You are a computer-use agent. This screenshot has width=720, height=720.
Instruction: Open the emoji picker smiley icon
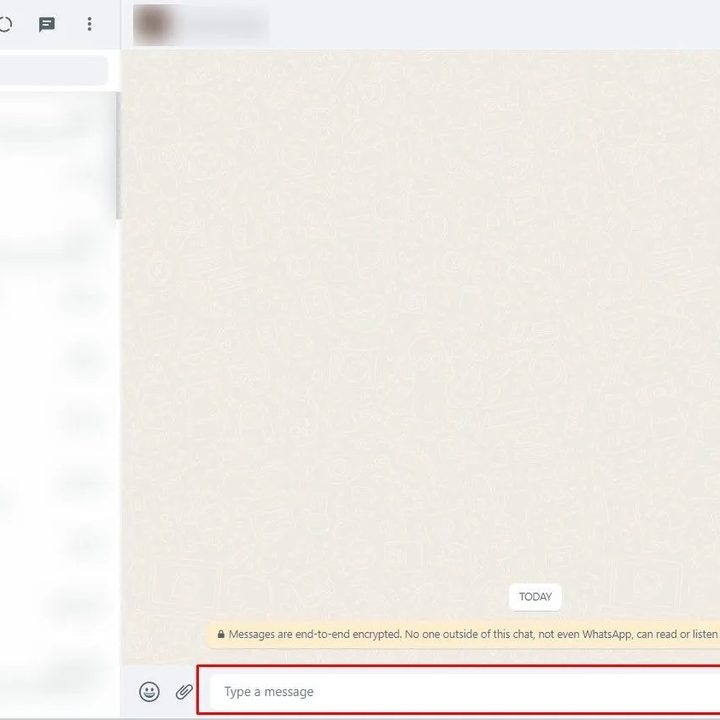[149, 691]
